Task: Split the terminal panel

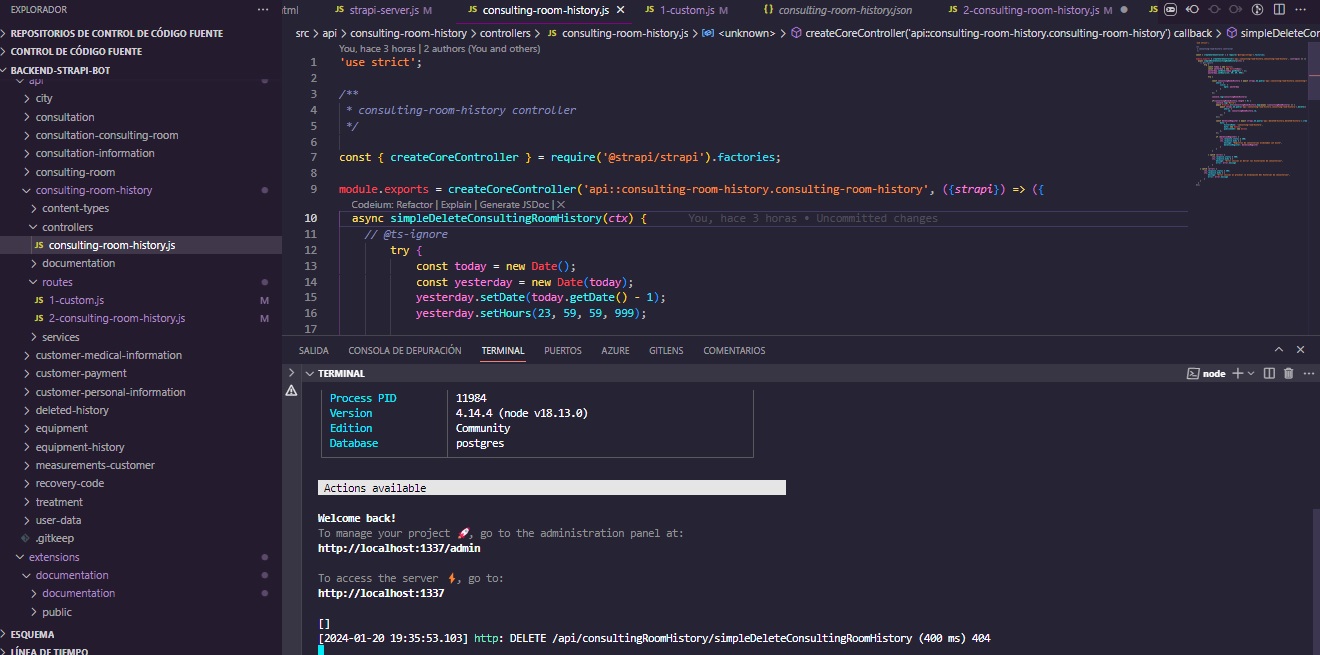Action: [x=1269, y=373]
